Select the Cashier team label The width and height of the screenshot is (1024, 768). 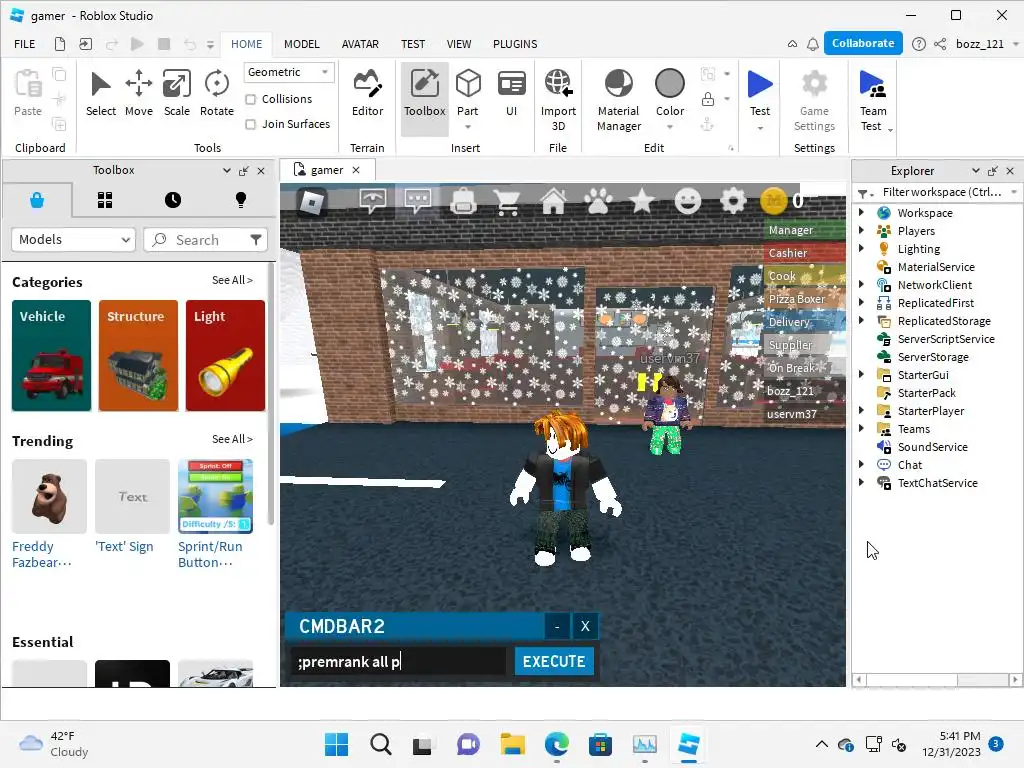(804, 253)
